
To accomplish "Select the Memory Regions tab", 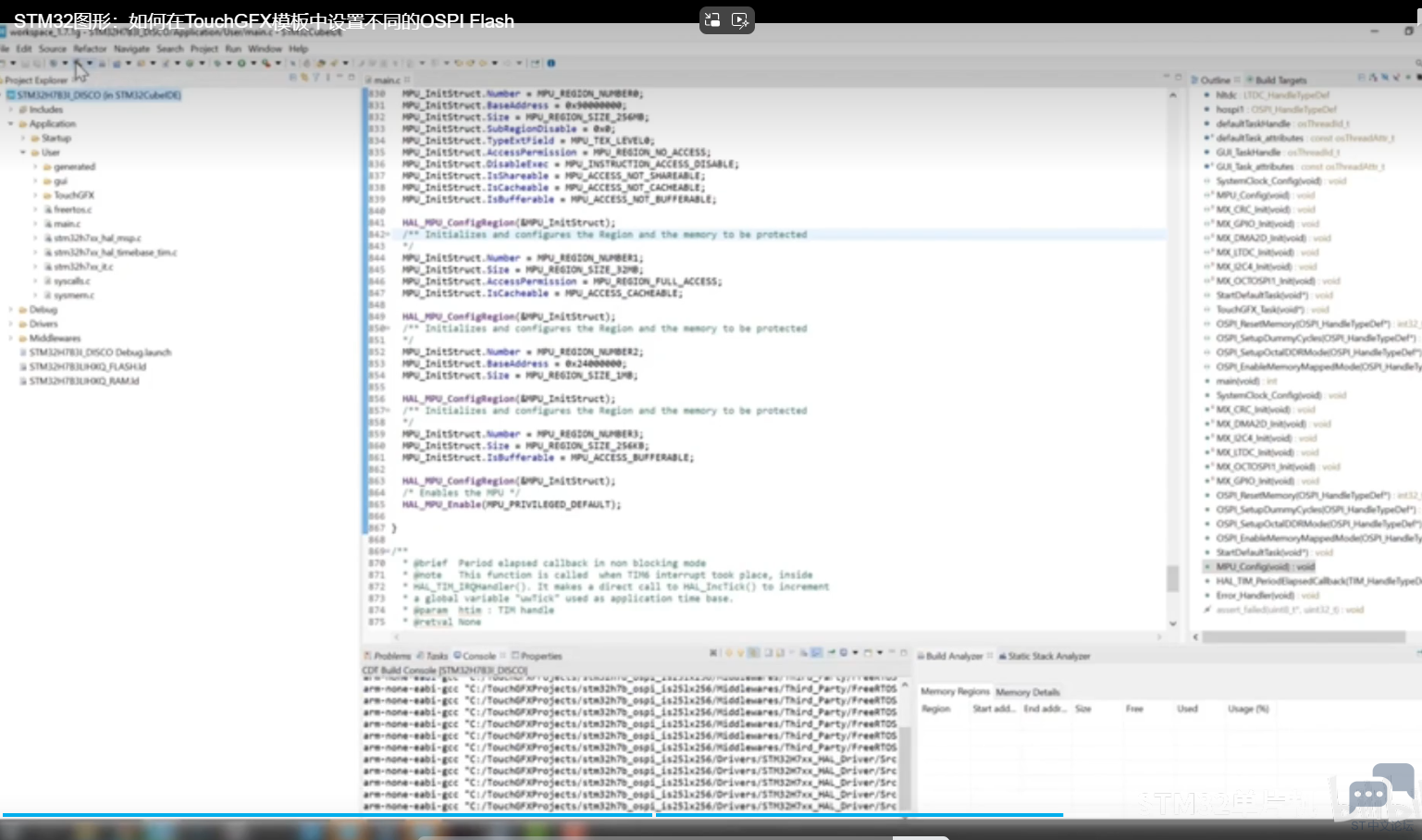I will pos(955,691).
